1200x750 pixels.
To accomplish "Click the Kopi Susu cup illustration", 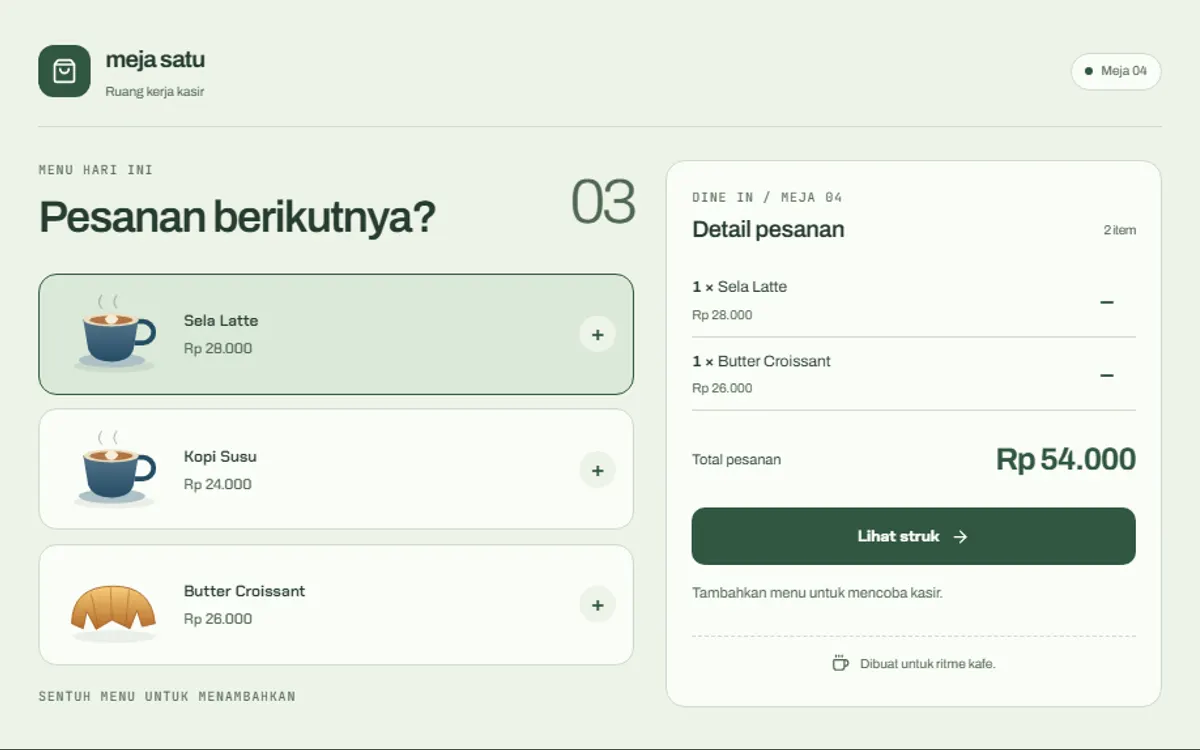I will (x=115, y=468).
